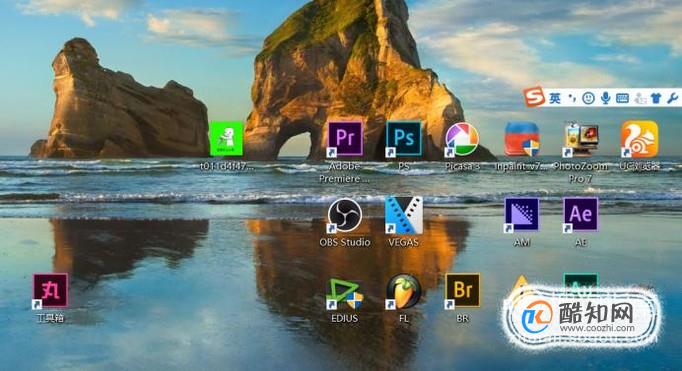Open OBS Studio shortcut
Viewport: 682px width, 371px height.
click(x=345, y=215)
